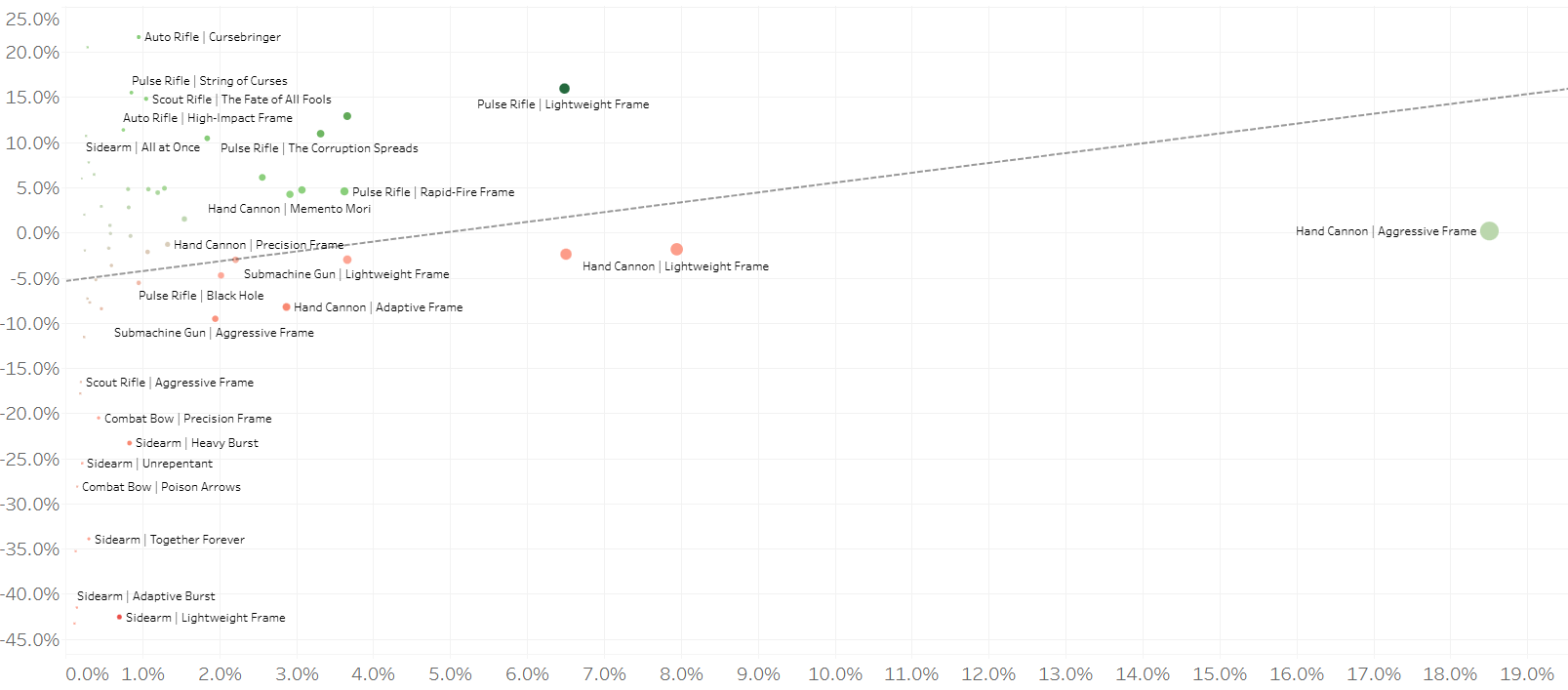Click the "Submachine Gun | Lightweight Frame" label

346,274
